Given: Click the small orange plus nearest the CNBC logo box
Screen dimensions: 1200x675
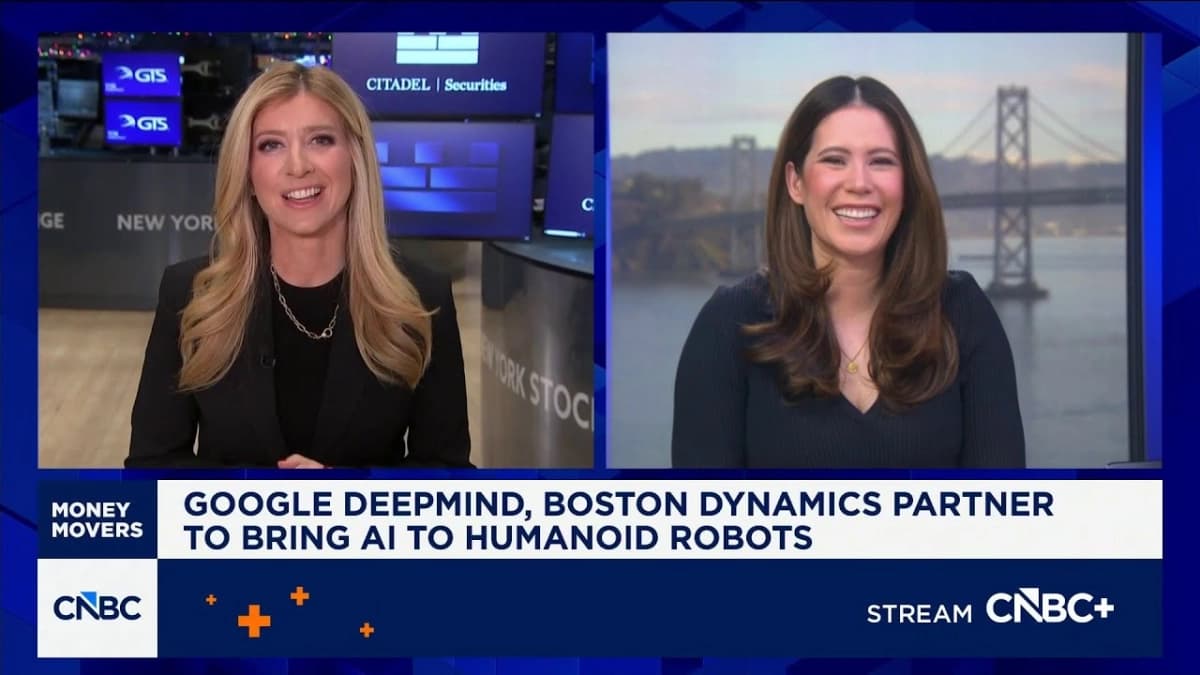Looking at the screenshot, I should click(x=211, y=599).
